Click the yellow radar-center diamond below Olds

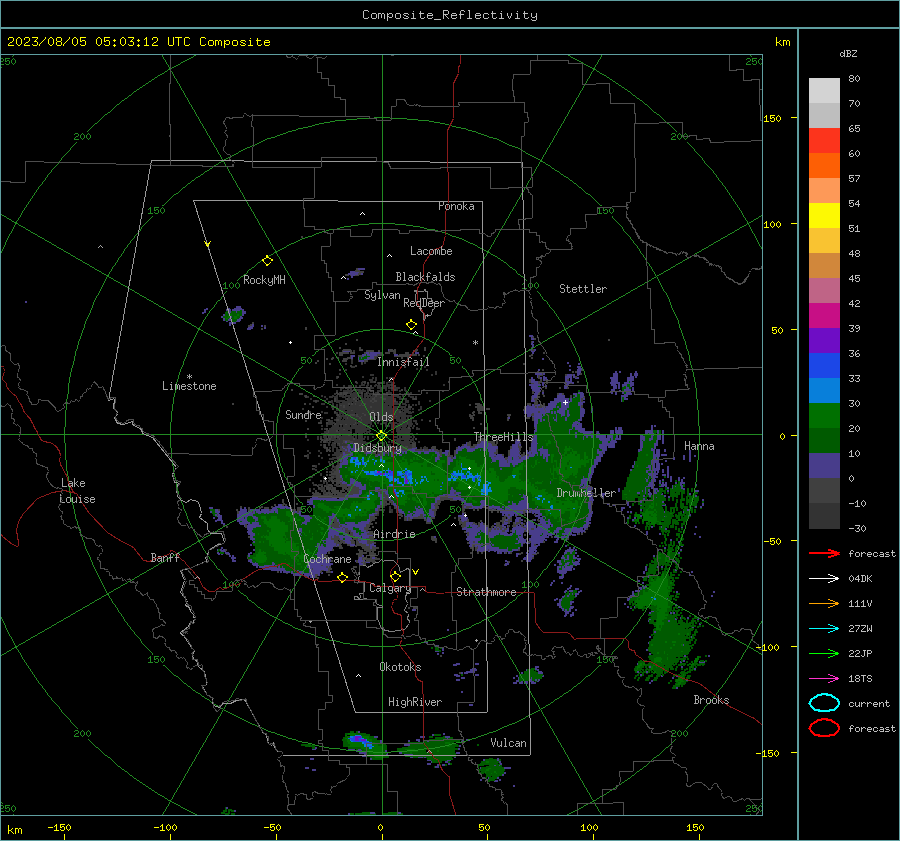(x=381, y=436)
